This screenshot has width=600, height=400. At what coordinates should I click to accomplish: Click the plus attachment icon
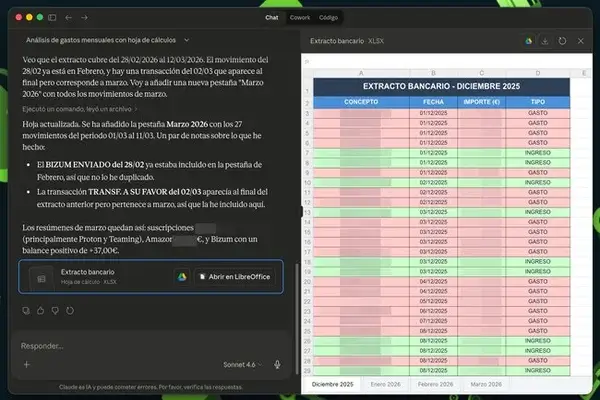[x=27, y=364]
